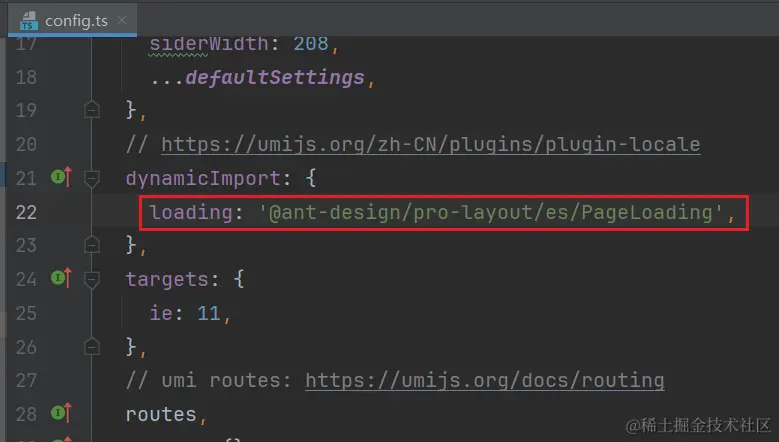This screenshot has width=779, height=442.
Task: Click the dynamicImport key
Action: point(203,178)
